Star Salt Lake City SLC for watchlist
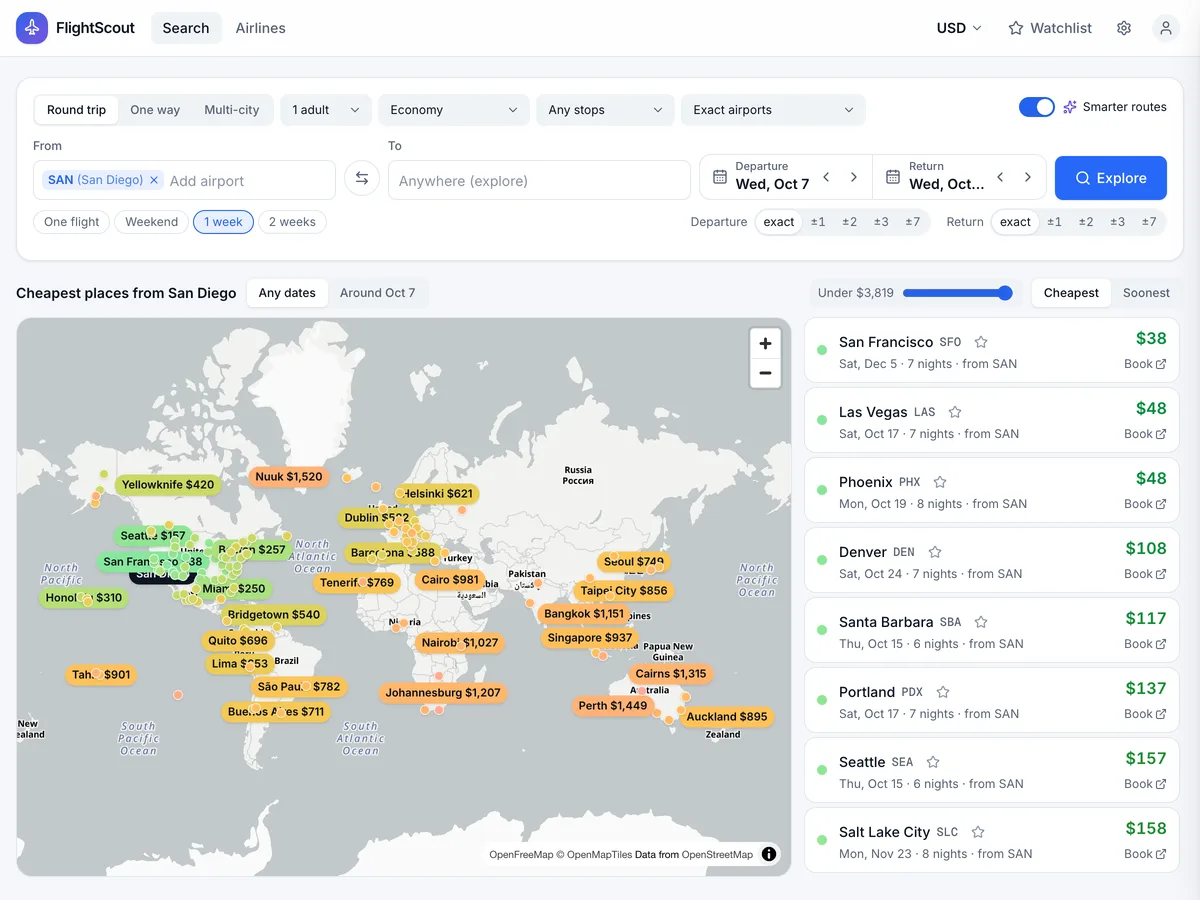1200x900 pixels. click(978, 832)
